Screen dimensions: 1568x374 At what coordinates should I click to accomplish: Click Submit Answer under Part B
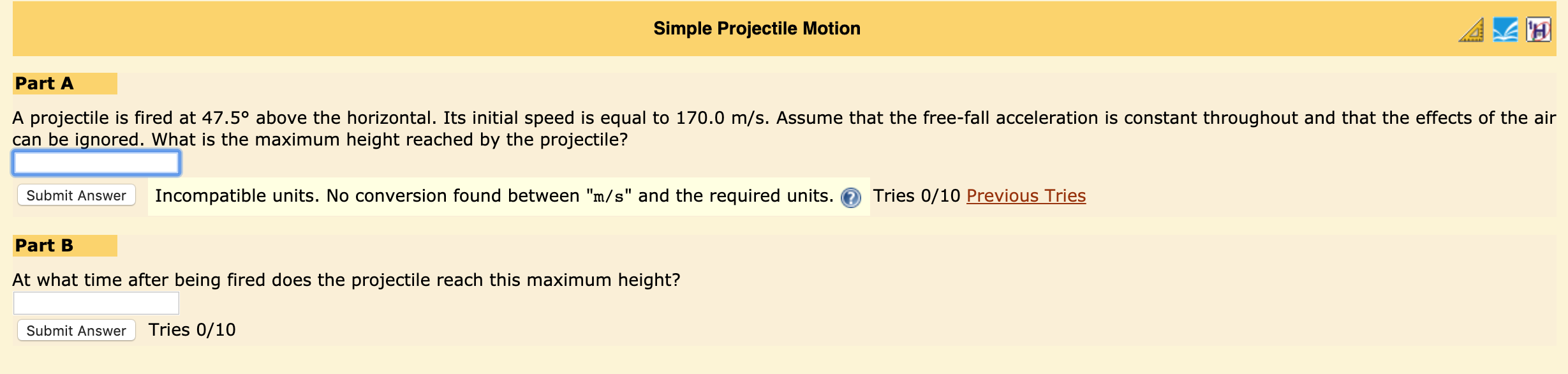click(76, 330)
